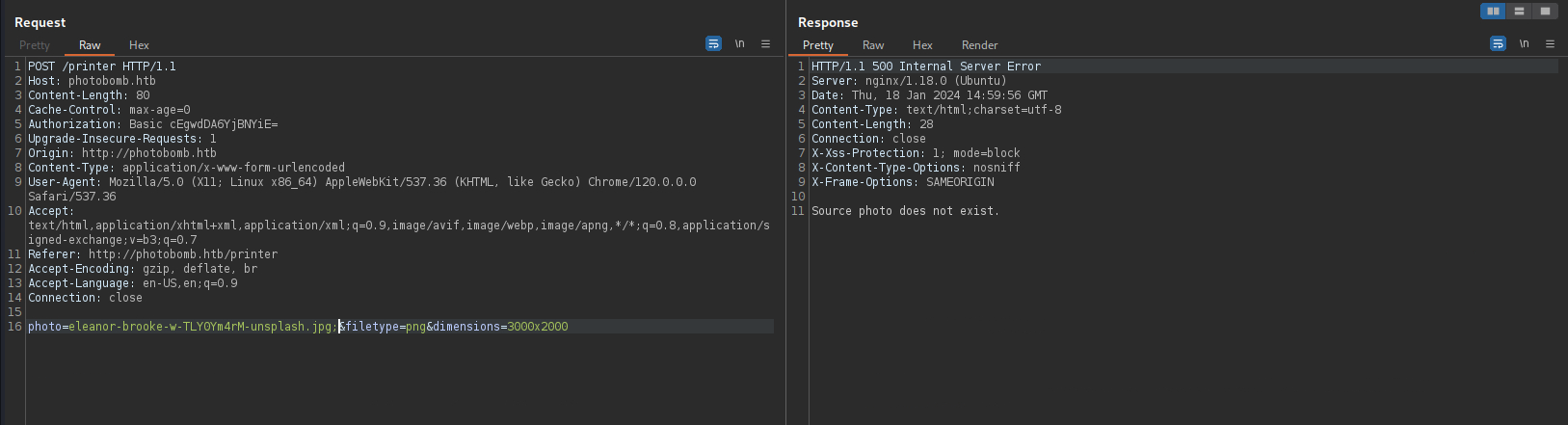This screenshot has height=425, width=1568.
Task: Open the Pretty tab in Request panel
Action: [x=35, y=45]
